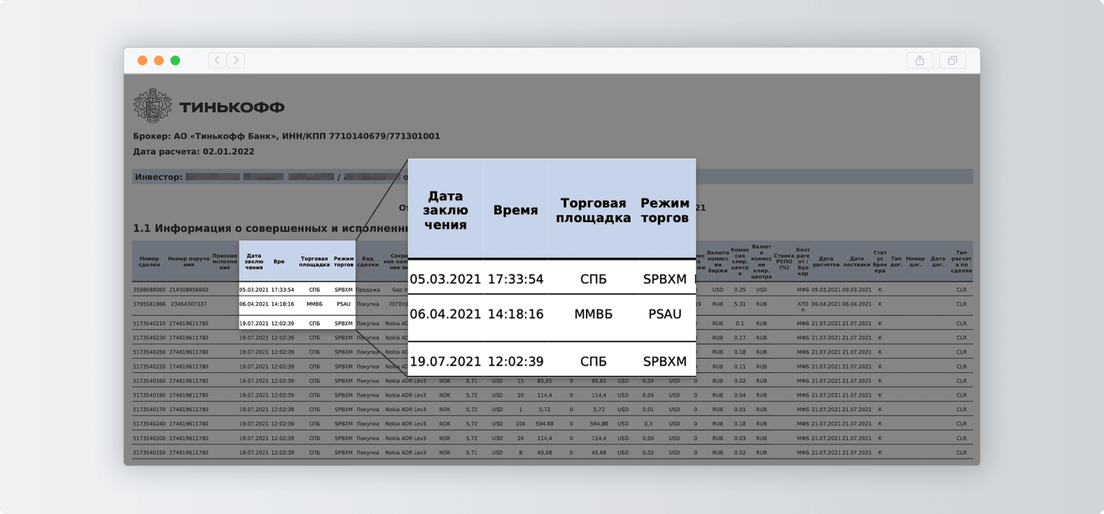This screenshot has width=1104, height=514.
Task: Click the 'Номер поручения' column header
Action: pos(188,261)
